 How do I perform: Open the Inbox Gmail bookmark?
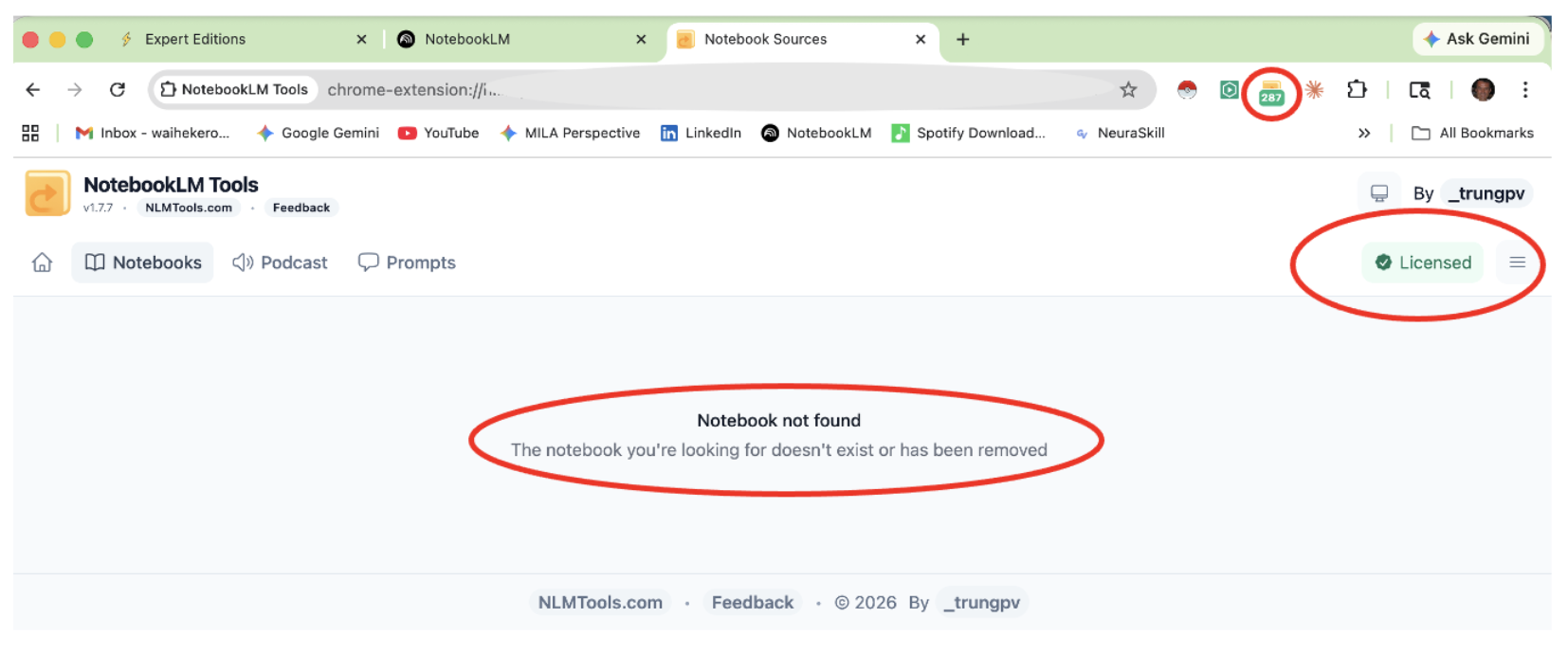[153, 134]
